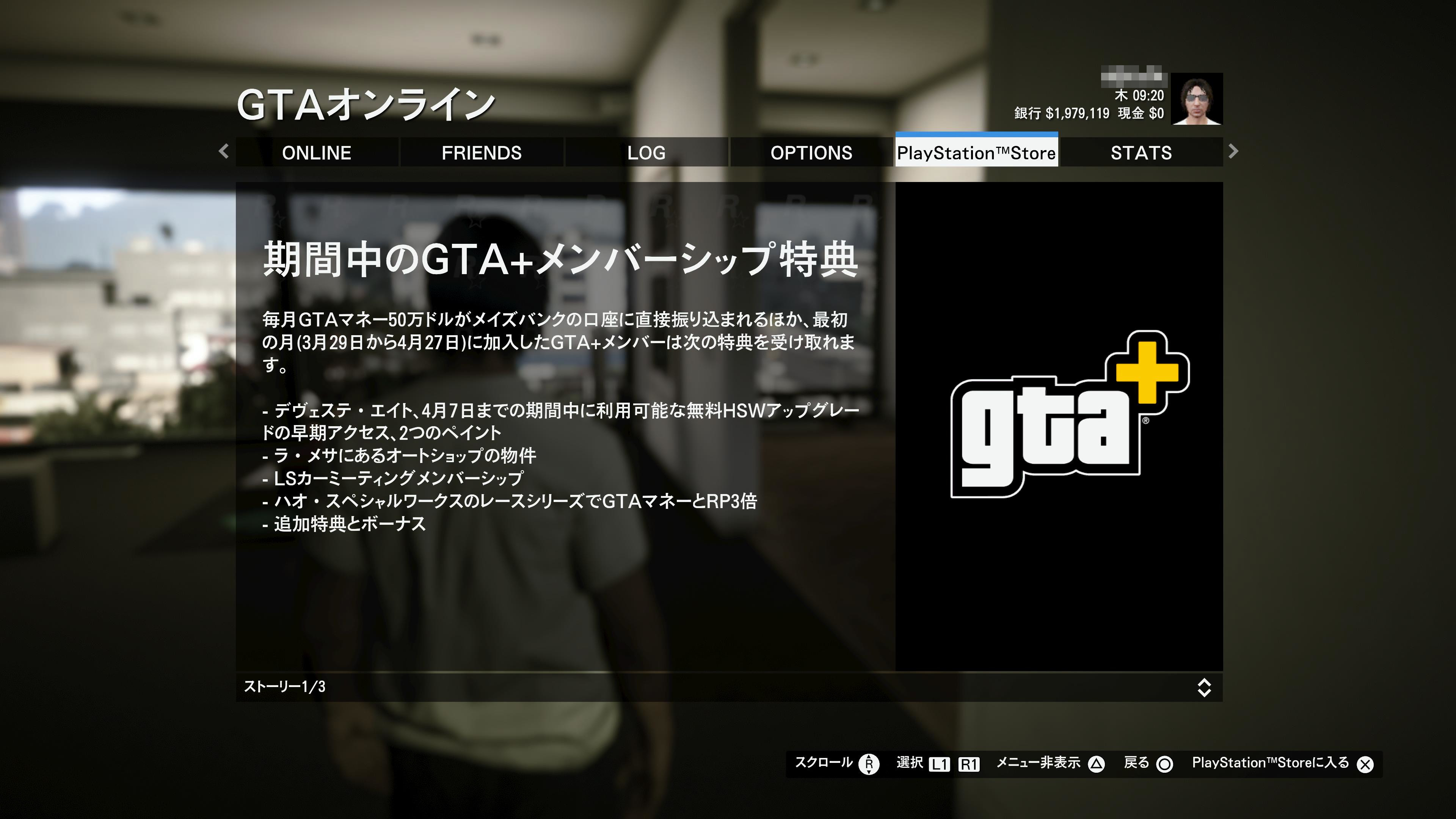
Task: Click the 追加特典とボーナス line
Action: pyautogui.click(x=344, y=524)
